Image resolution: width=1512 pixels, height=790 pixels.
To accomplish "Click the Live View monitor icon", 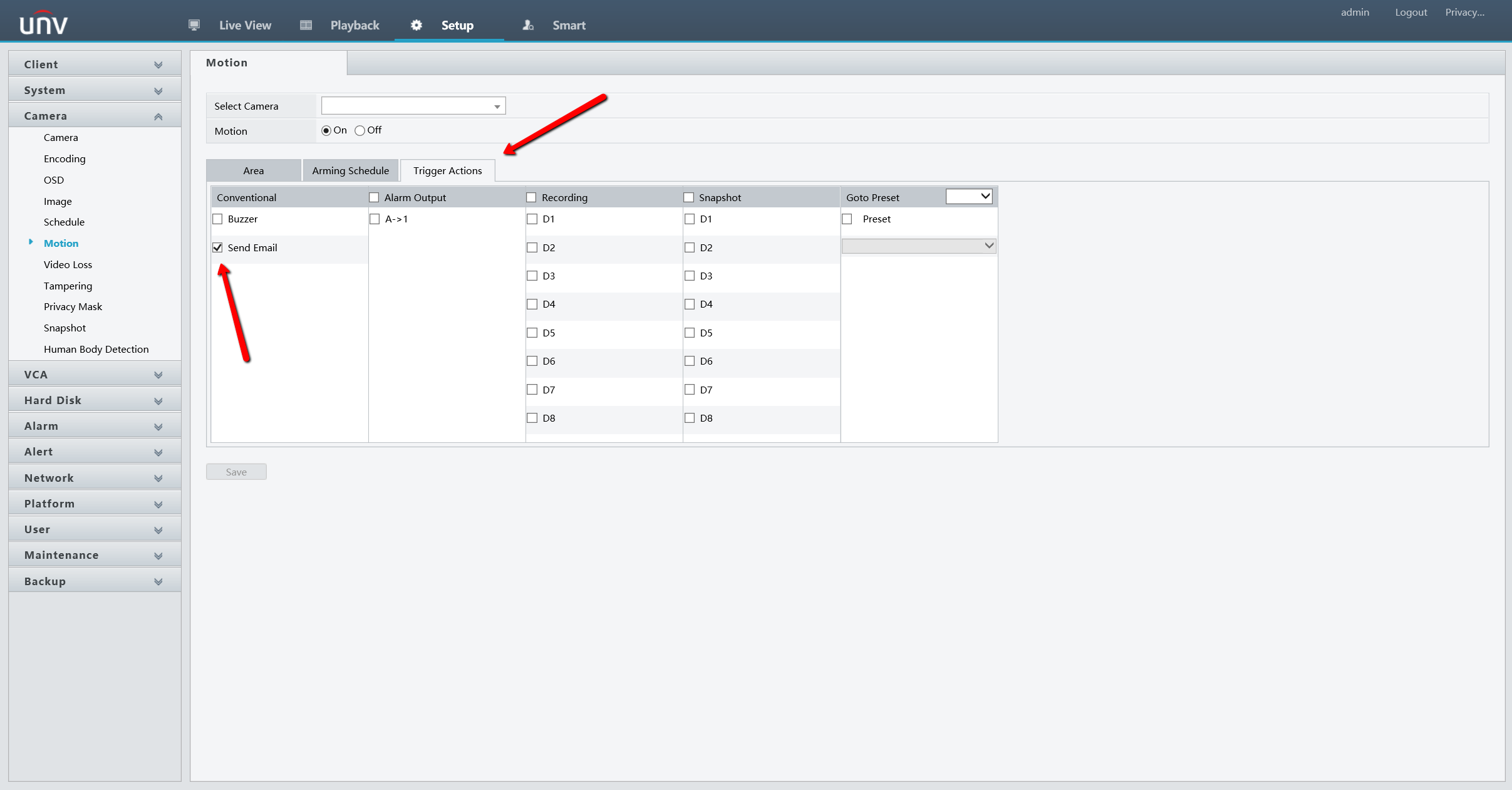I will click(194, 25).
